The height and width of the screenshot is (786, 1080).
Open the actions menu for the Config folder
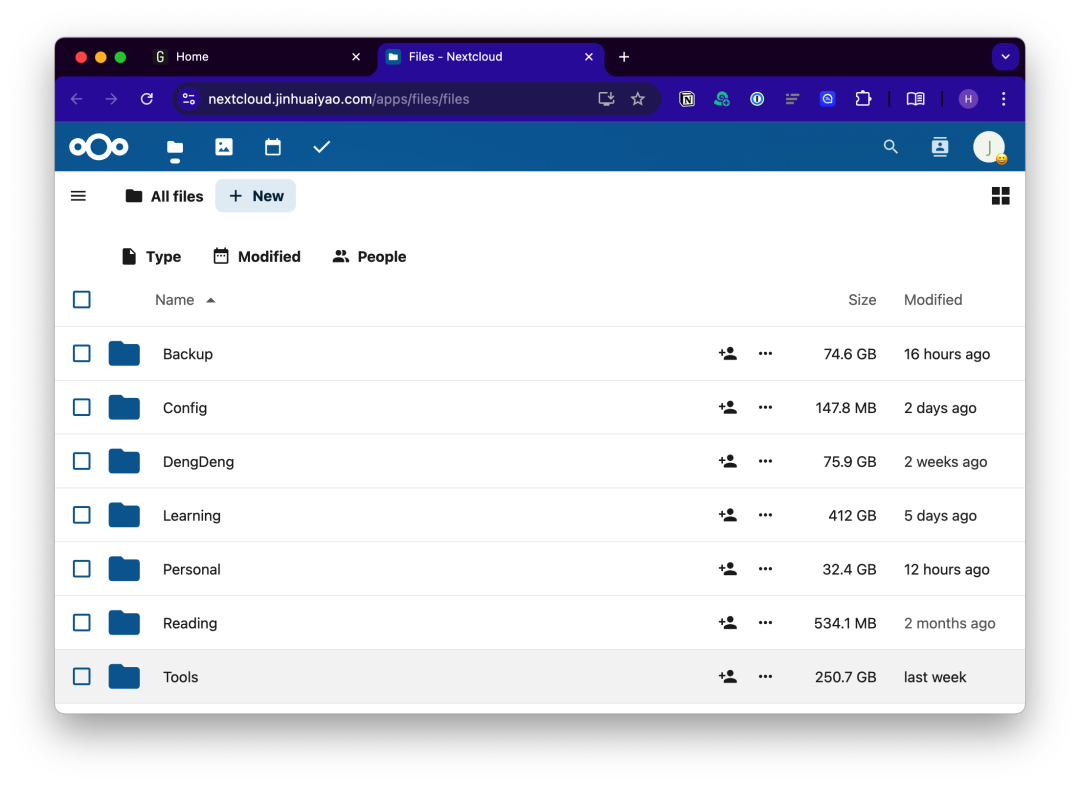pos(765,407)
